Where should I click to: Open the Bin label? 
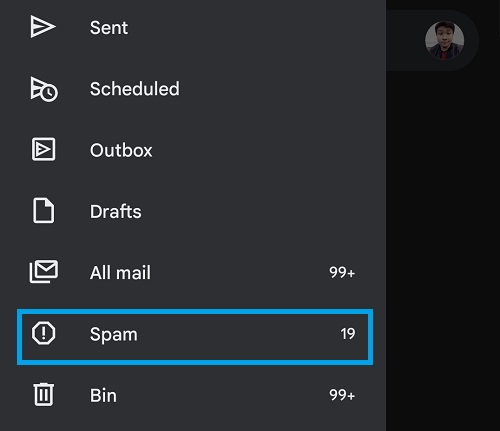pos(103,396)
